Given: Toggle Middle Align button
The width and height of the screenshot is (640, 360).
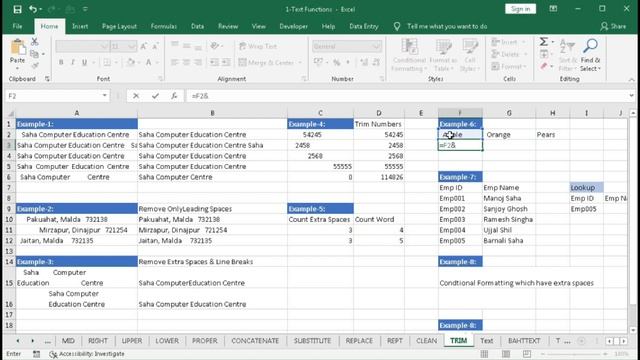Looking at the screenshot, I should (187, 46).
